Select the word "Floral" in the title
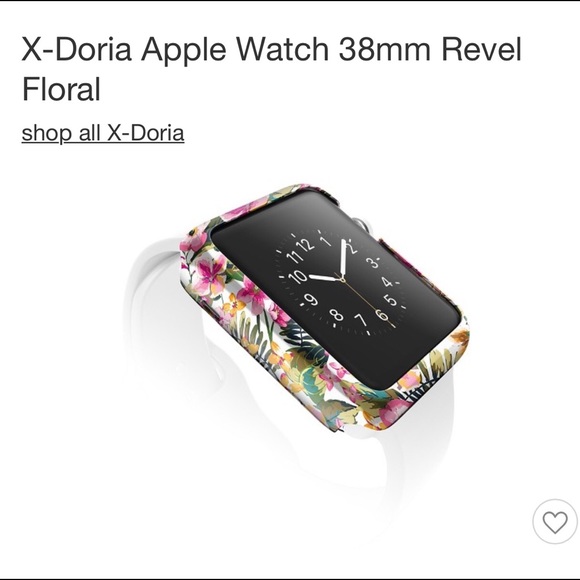The image size is (580, 580). click(61, 89)
